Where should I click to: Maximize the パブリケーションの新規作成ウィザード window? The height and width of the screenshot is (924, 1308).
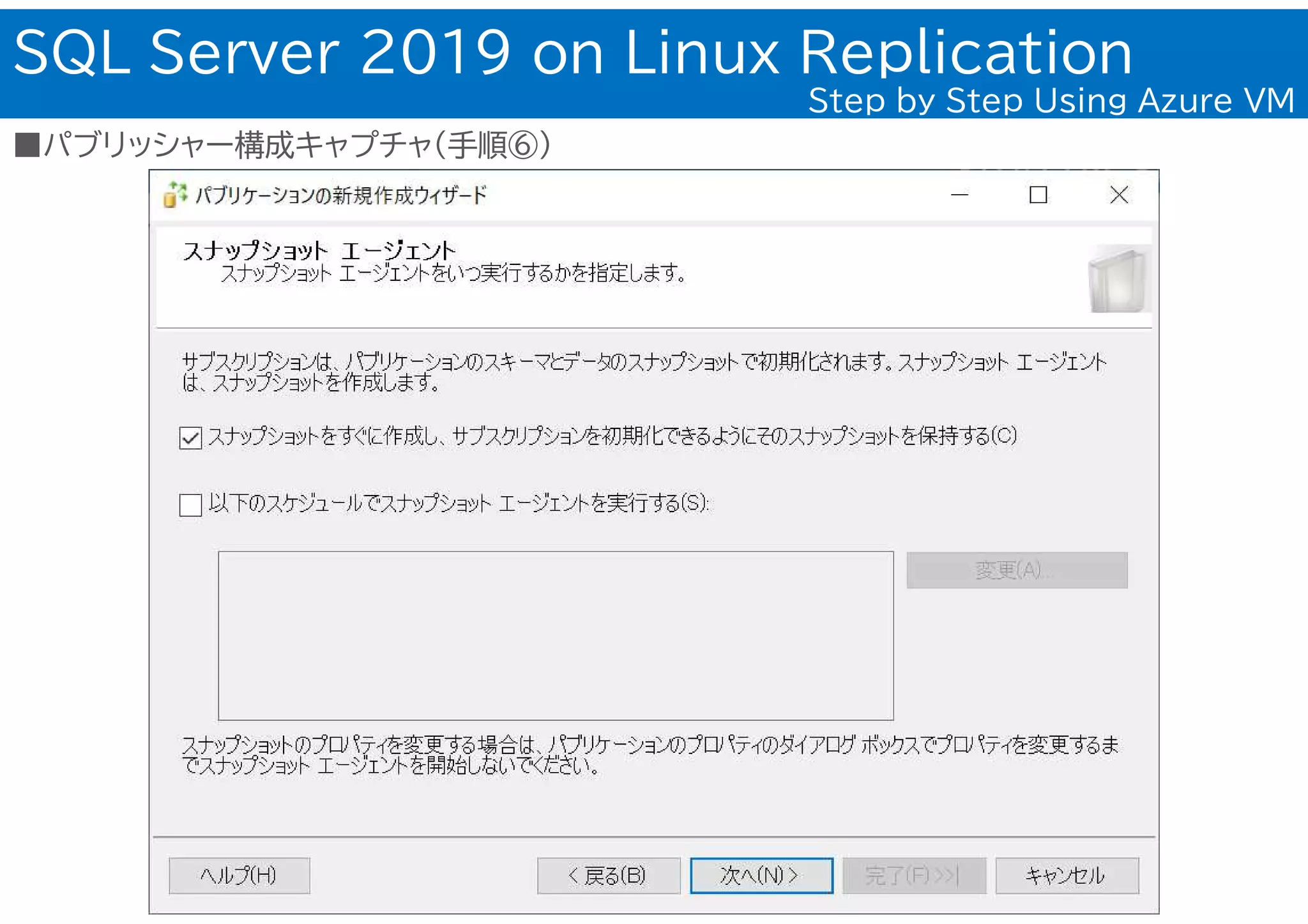[1038, 195]
